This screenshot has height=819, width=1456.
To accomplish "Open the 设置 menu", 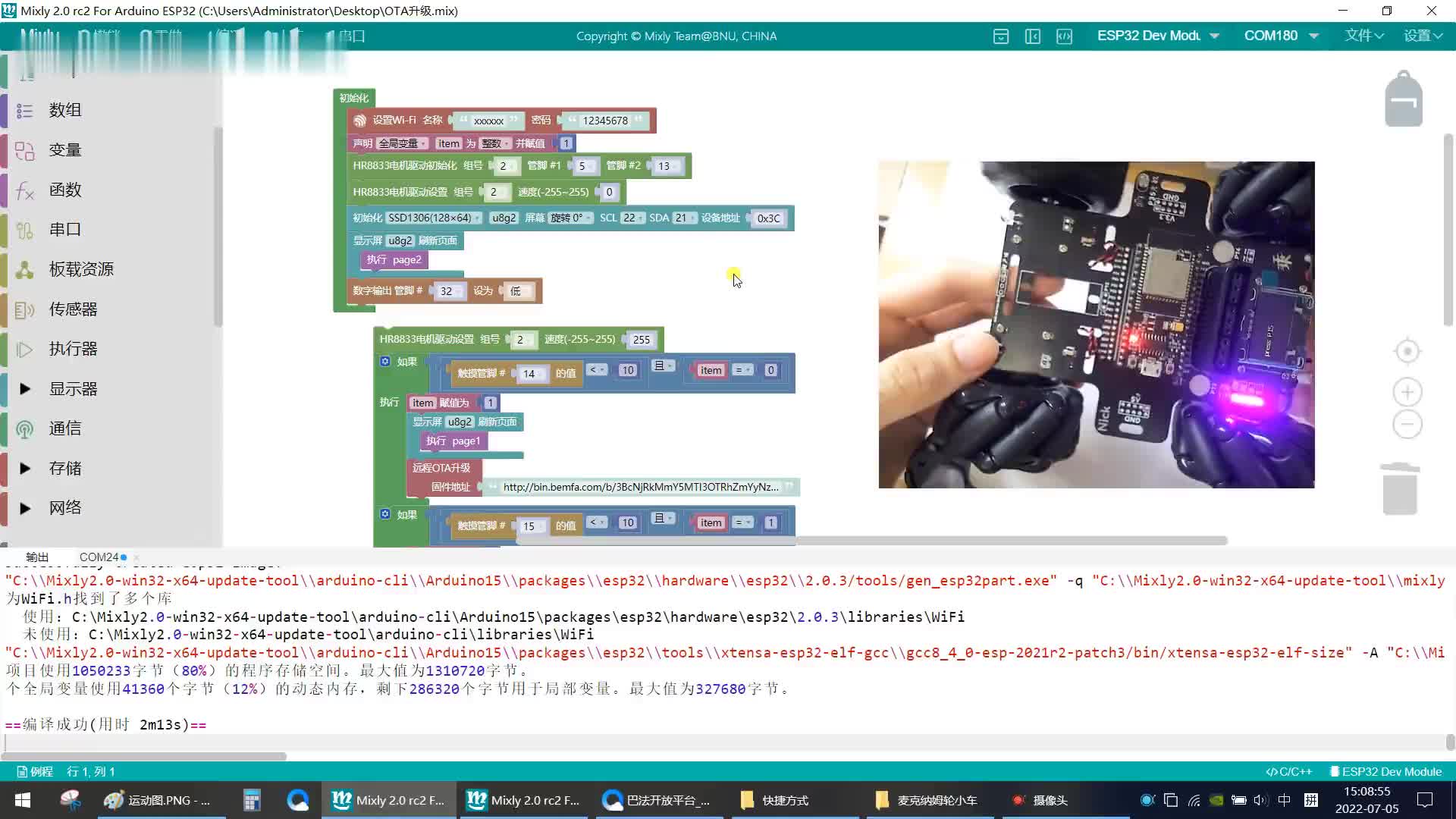I will [1423, 36].
